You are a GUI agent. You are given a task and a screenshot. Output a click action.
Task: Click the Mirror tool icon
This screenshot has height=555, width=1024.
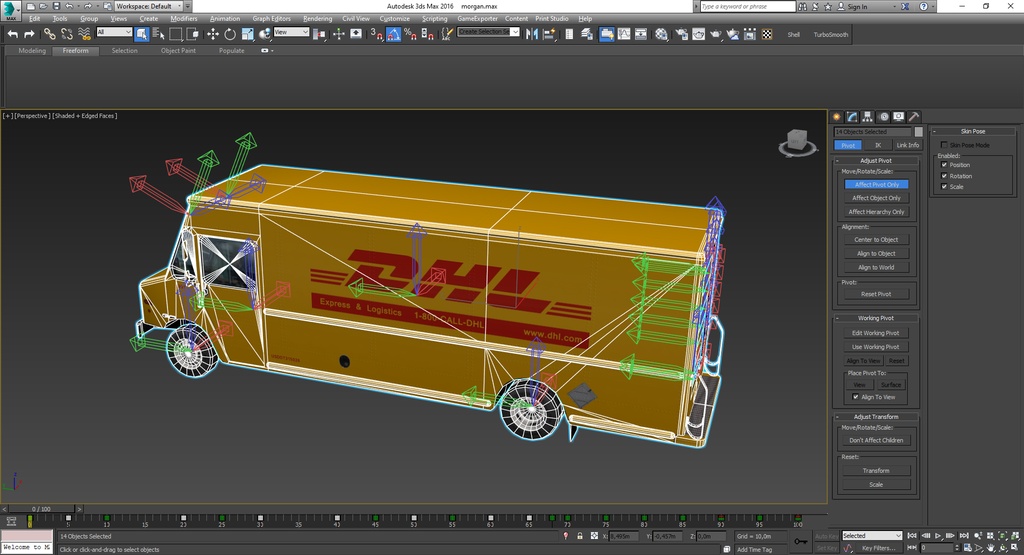pos(531,34)
